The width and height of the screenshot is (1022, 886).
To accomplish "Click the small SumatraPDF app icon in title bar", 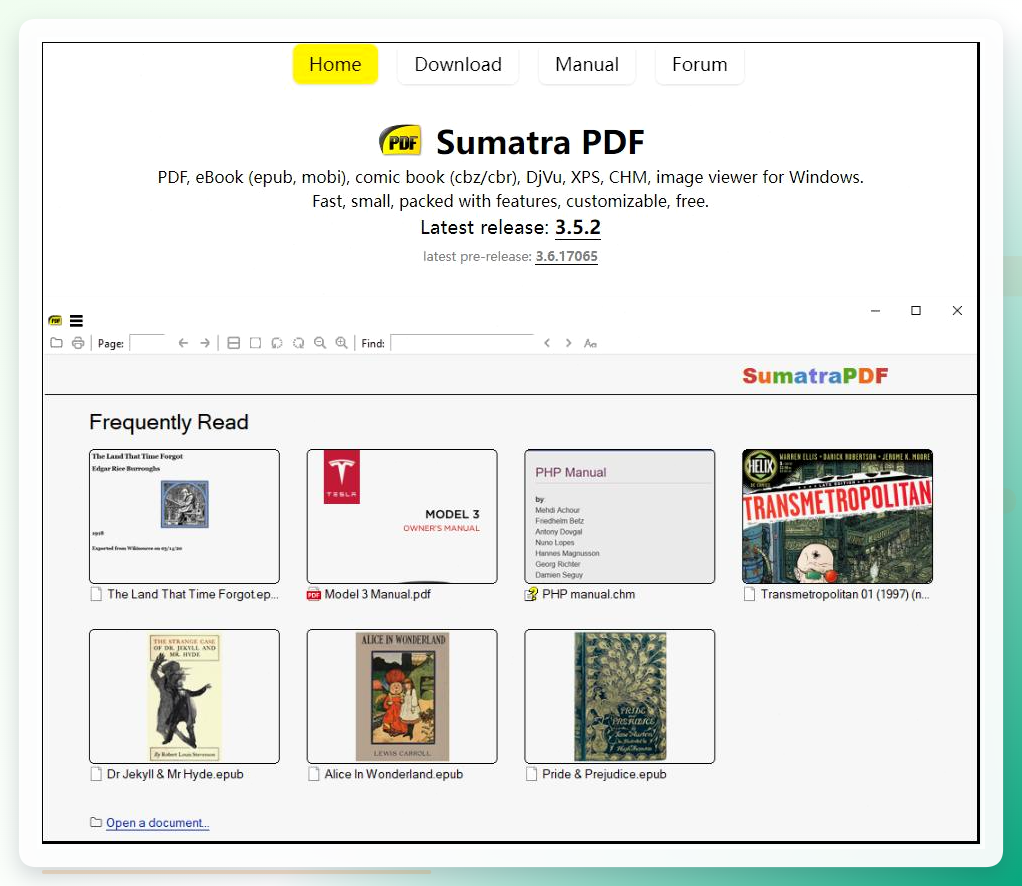I will point(55,321).
